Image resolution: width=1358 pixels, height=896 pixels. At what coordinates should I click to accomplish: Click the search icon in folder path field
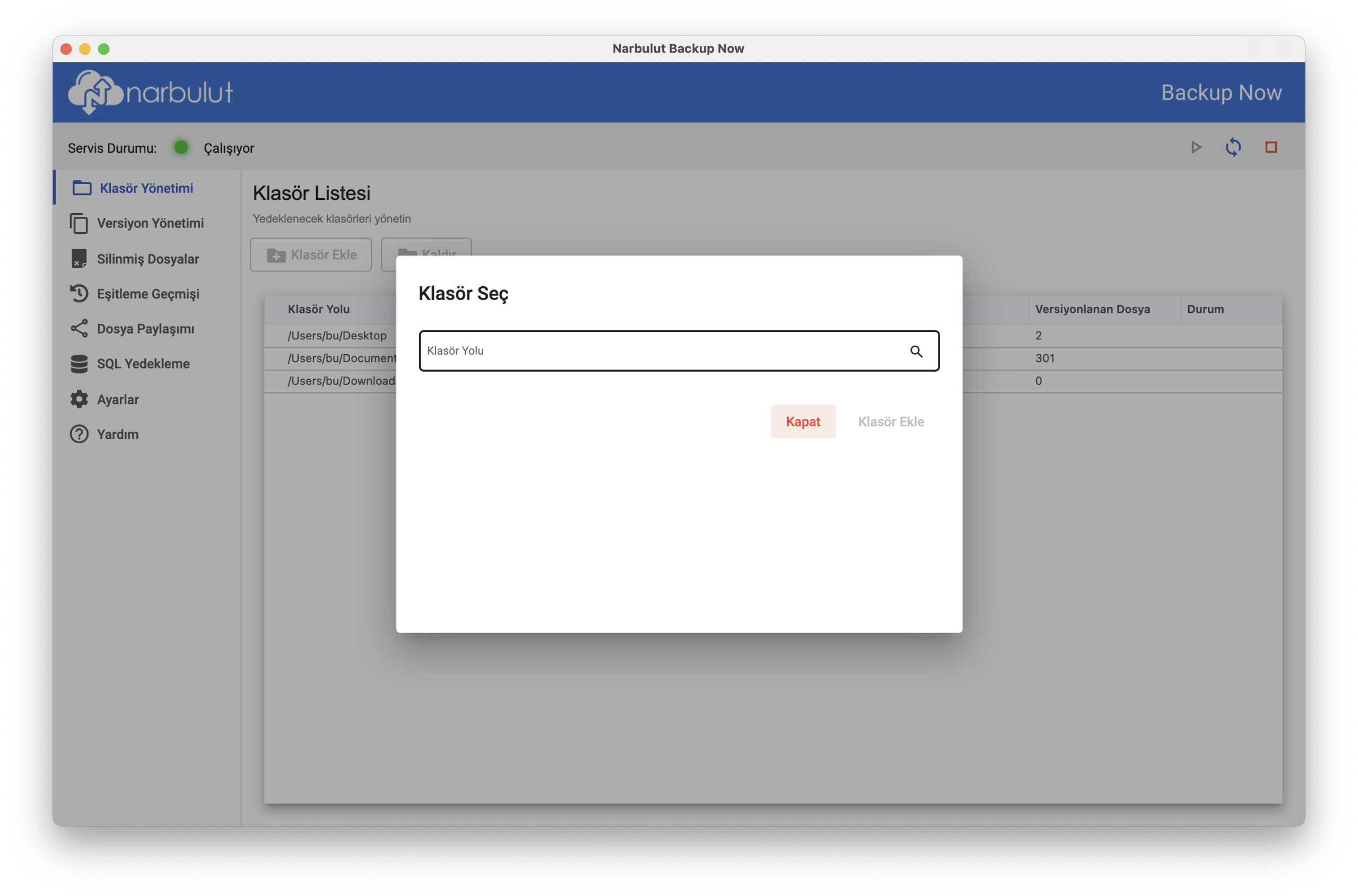click(916, 352)
